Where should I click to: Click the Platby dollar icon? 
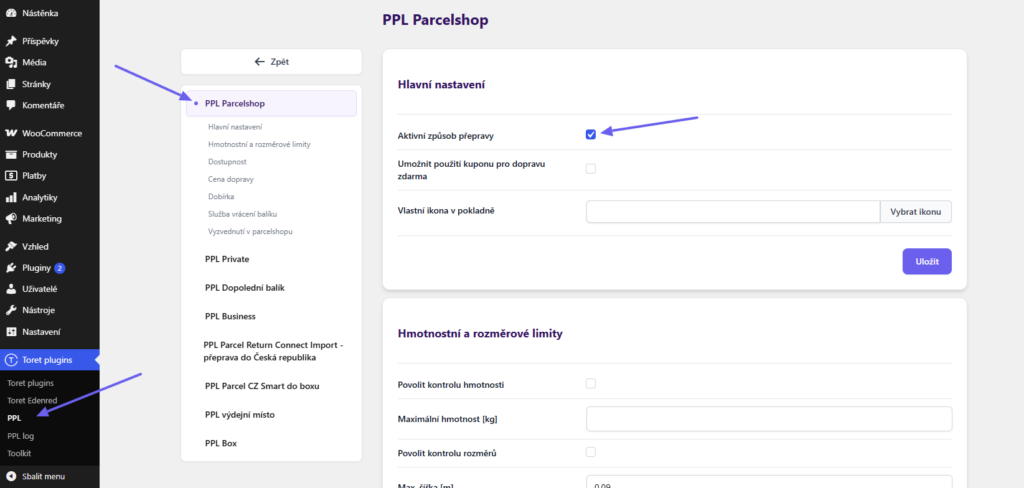(10, 176)
